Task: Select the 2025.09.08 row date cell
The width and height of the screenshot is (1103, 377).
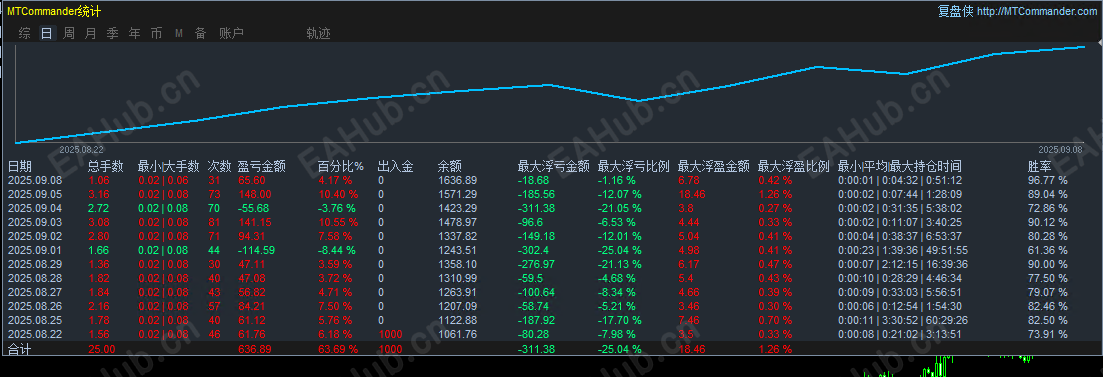Action: click(35, 180)
